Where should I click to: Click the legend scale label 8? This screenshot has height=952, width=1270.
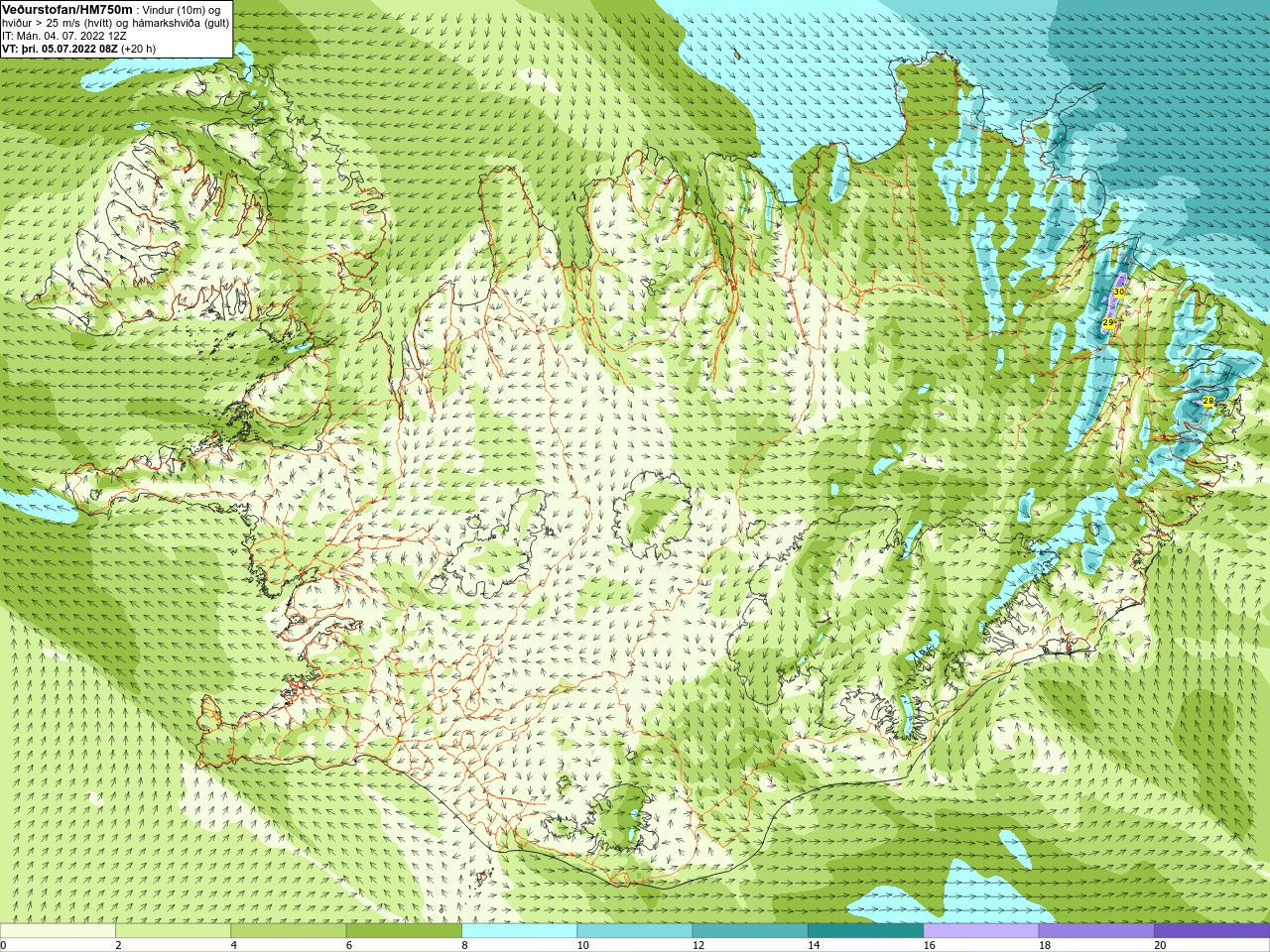click(464, 945)
